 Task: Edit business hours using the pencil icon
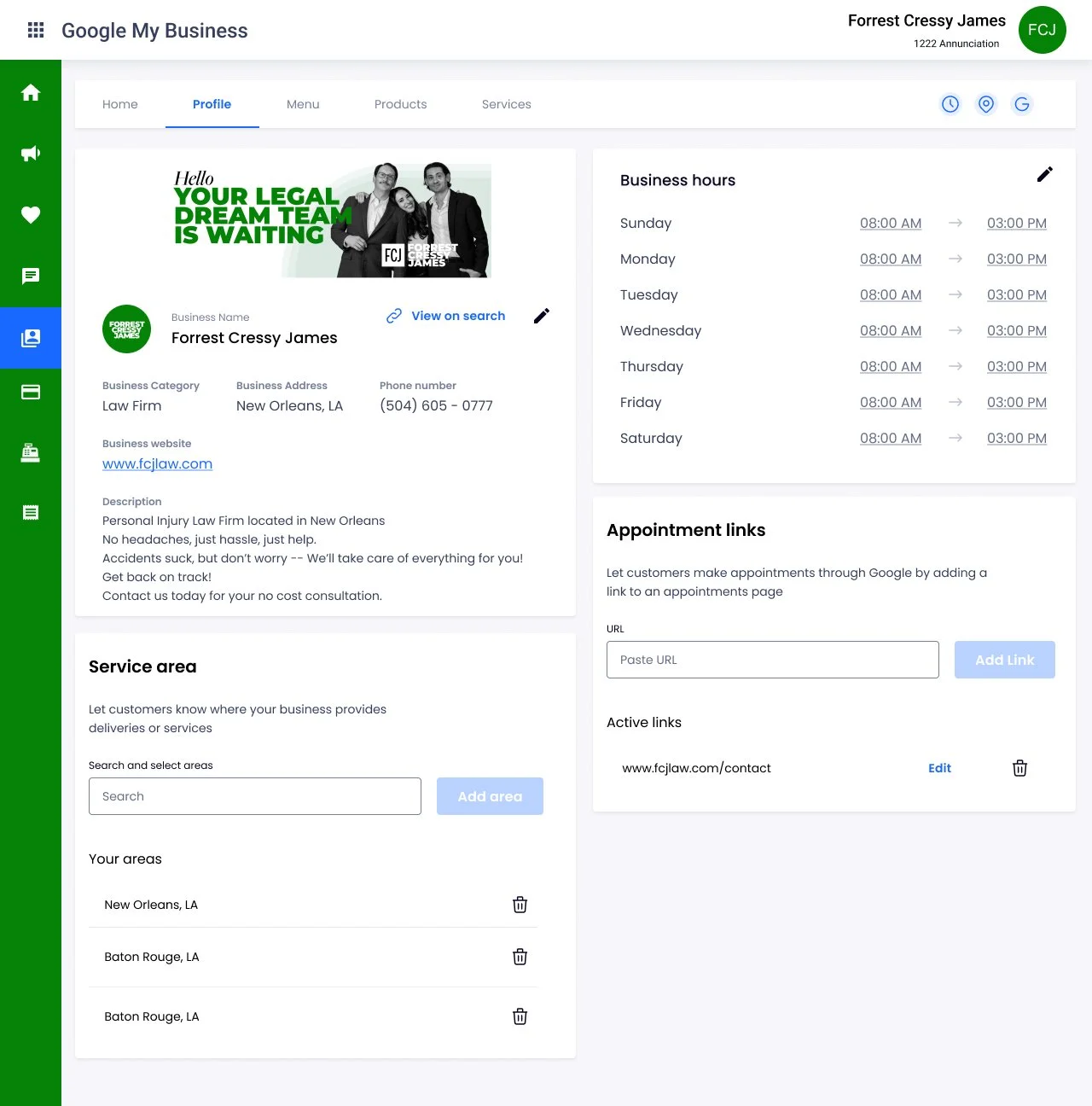tap(1045, 174)
